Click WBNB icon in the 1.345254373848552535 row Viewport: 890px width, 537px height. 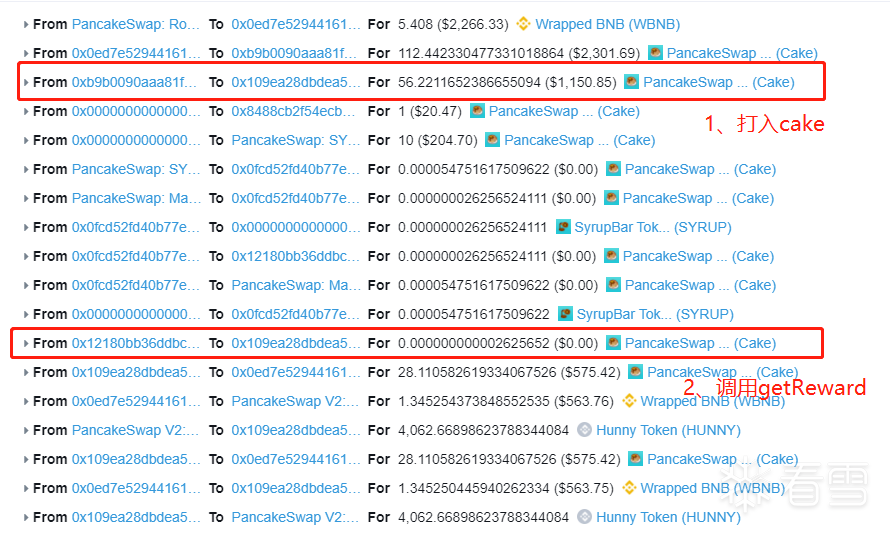pos(629,401)
